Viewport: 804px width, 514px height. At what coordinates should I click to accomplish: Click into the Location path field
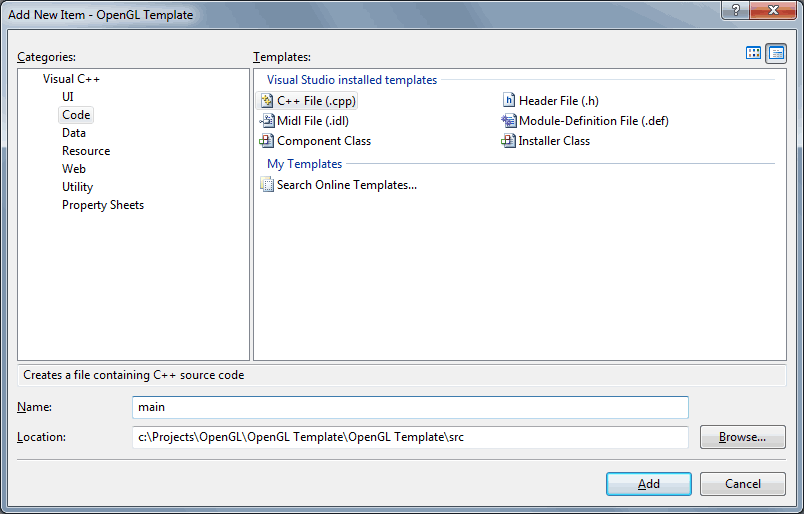(x=410, y=437)
